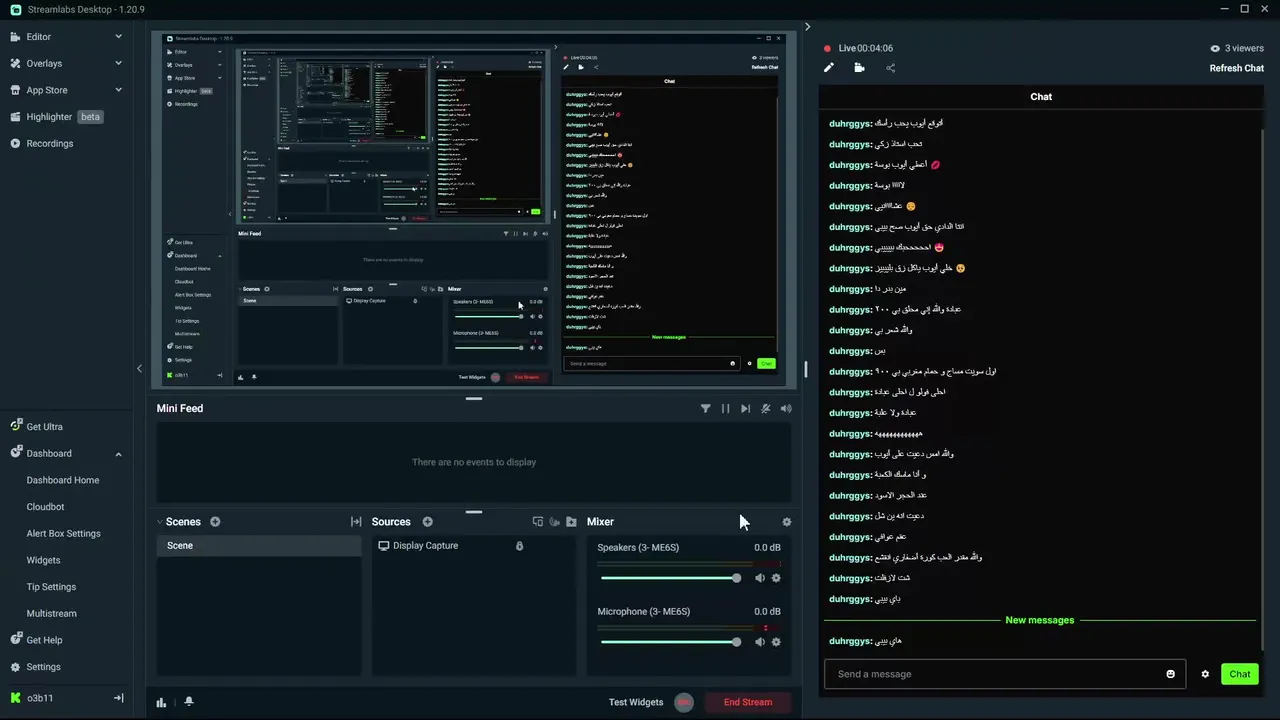1280x720 pixels.
Task: Pause the alert queue in Mini Feed
Action: coord(725,408)
